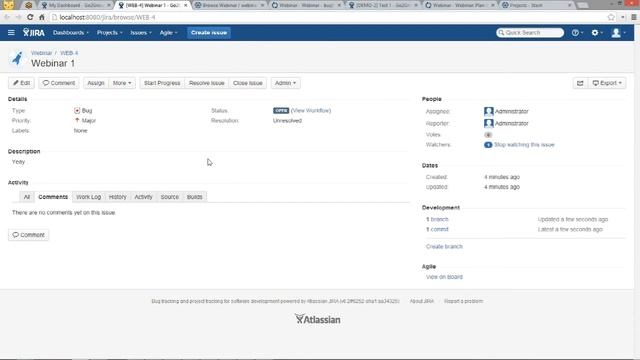This screenshot has height=360, width=640.
Task: Open the Projects dropdown menu
Action: [x=109, y=32]
